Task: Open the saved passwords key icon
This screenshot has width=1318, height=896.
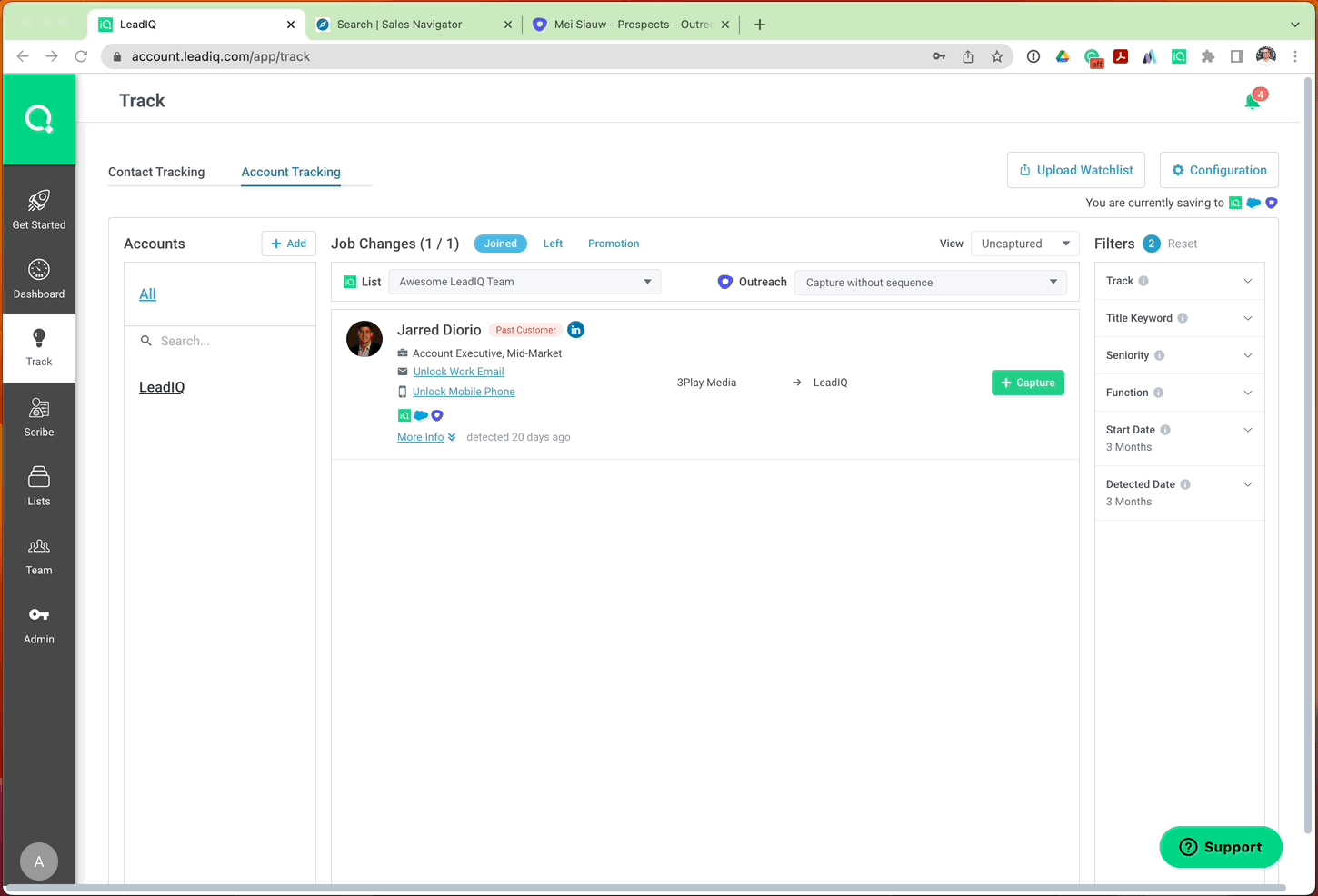Action: coord(939,56)
